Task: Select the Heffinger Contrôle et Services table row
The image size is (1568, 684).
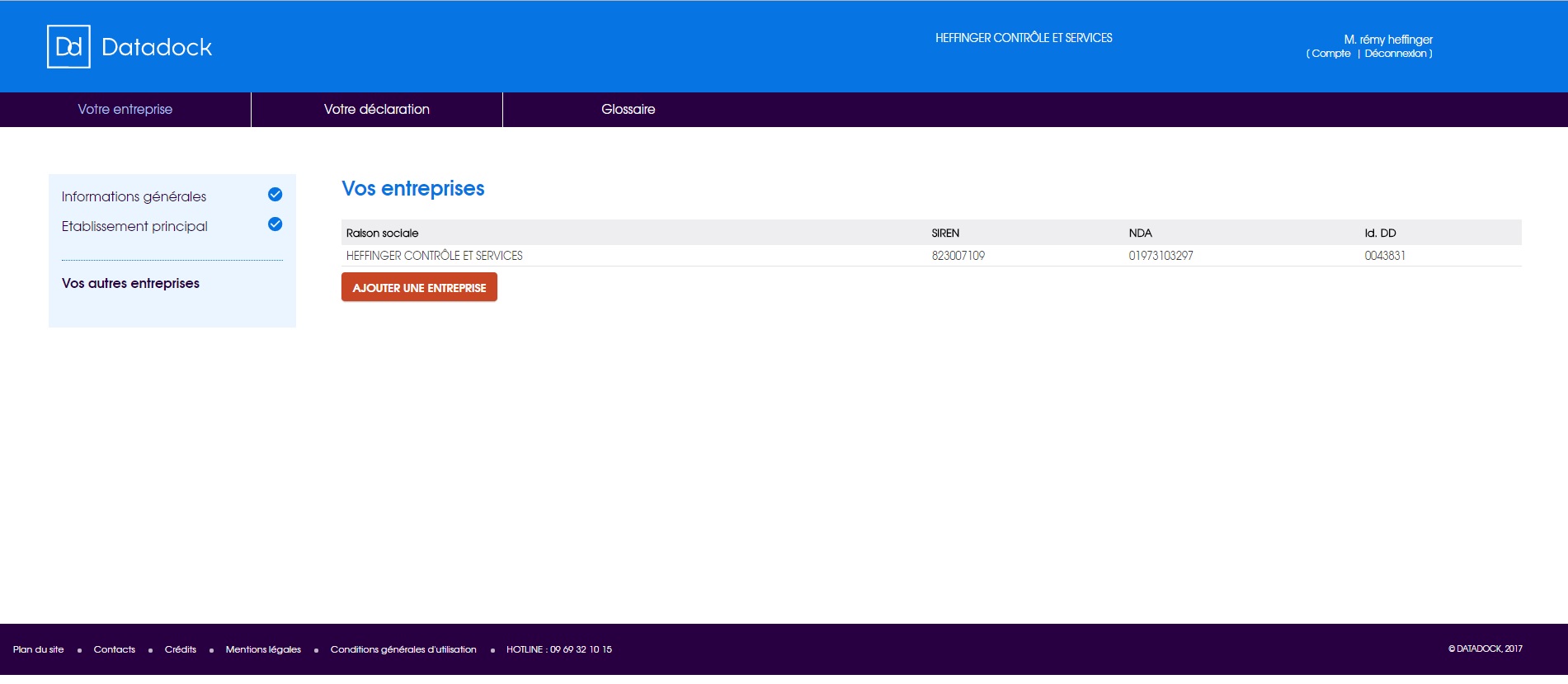Action: click(931, 256)
